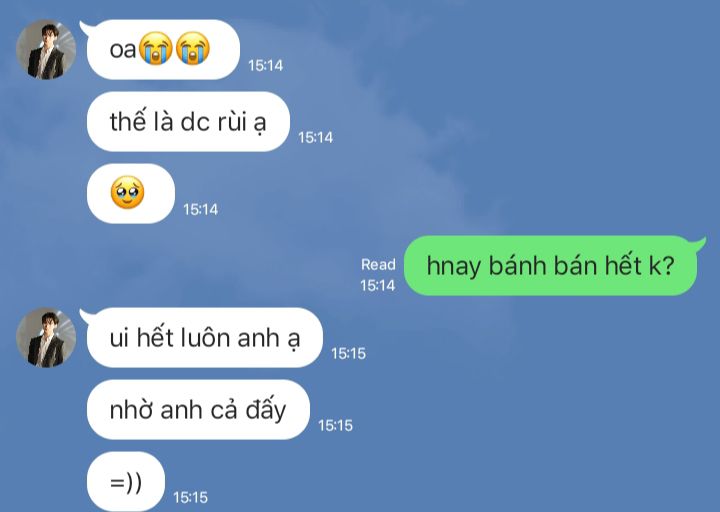This screenshot has height=512, width=720.
Task: Select the first crying emoji in "oa" message
Action: click(156, 48)
